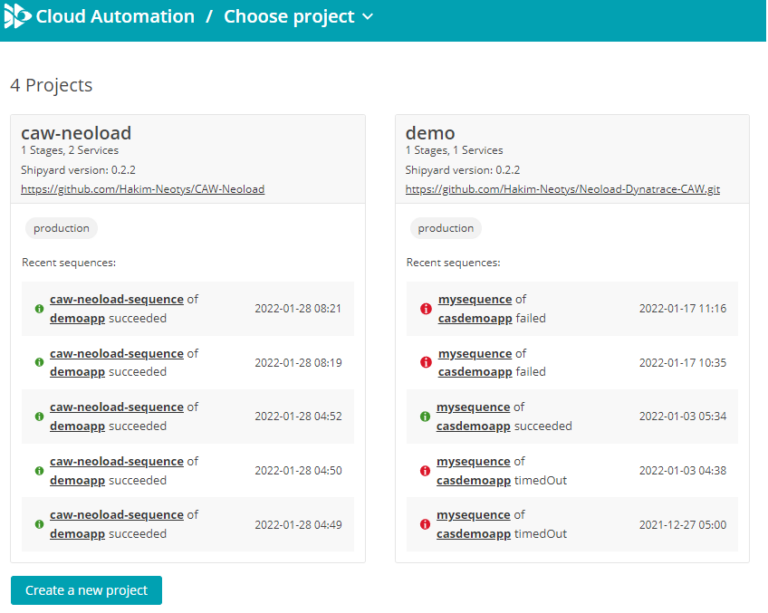
Task: Click Shipyard version text in demo card
Action: 462,170
